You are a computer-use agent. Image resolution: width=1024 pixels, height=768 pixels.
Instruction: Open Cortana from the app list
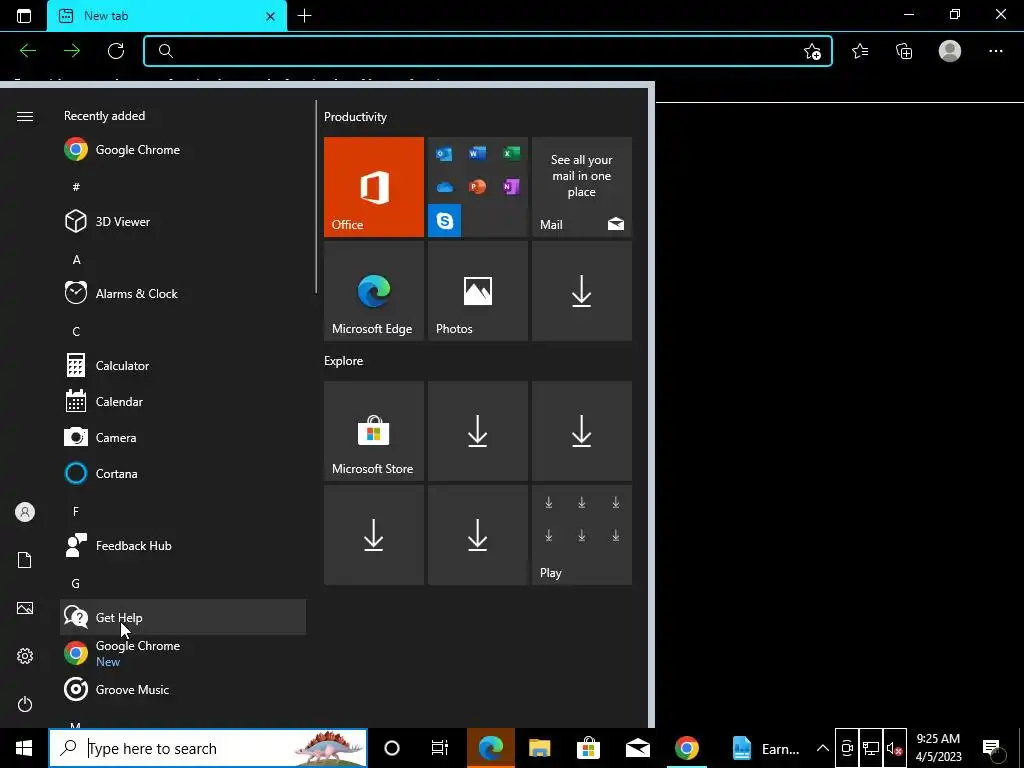point(183,473)
